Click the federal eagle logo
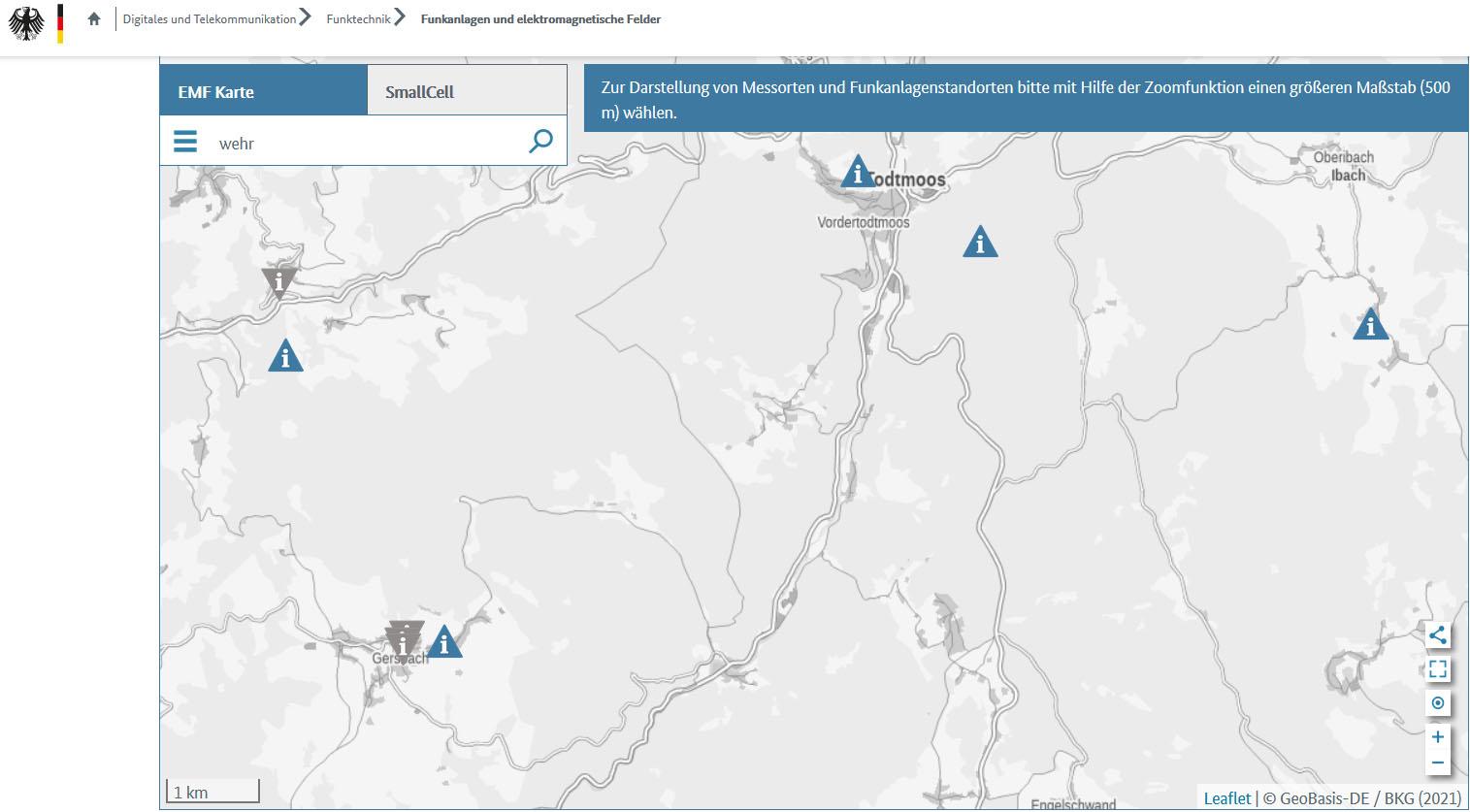This screenshot has width=1470, height=812. [27, 23]
